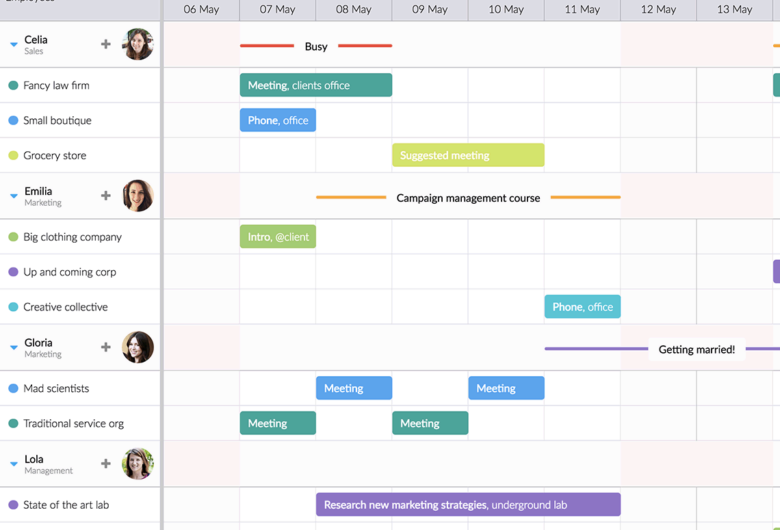The image size is (780, 530).
Task: Open Lola's profile photo
Action: (x=138, y=463)
